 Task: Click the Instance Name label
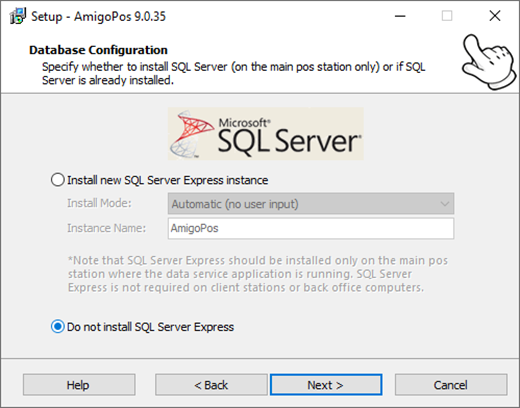point(107,228)
